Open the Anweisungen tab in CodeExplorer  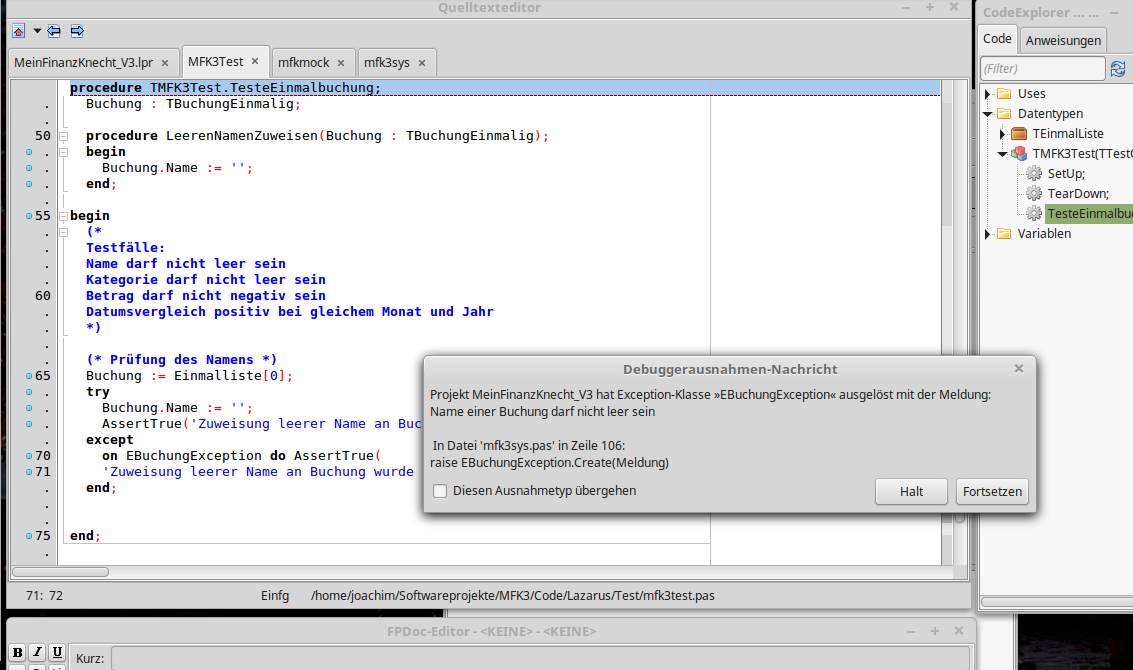[1063, 40]
